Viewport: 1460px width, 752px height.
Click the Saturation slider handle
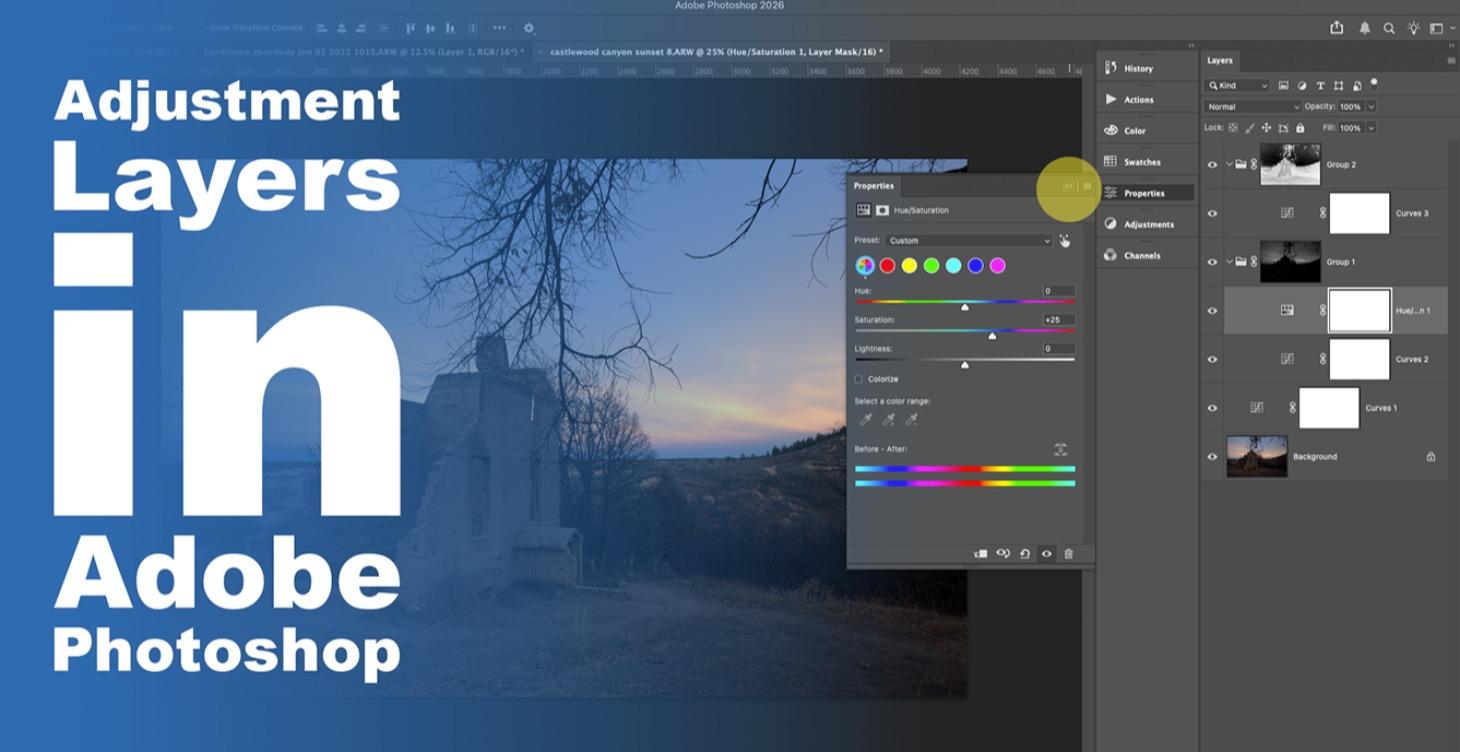[x=992, y=336]
